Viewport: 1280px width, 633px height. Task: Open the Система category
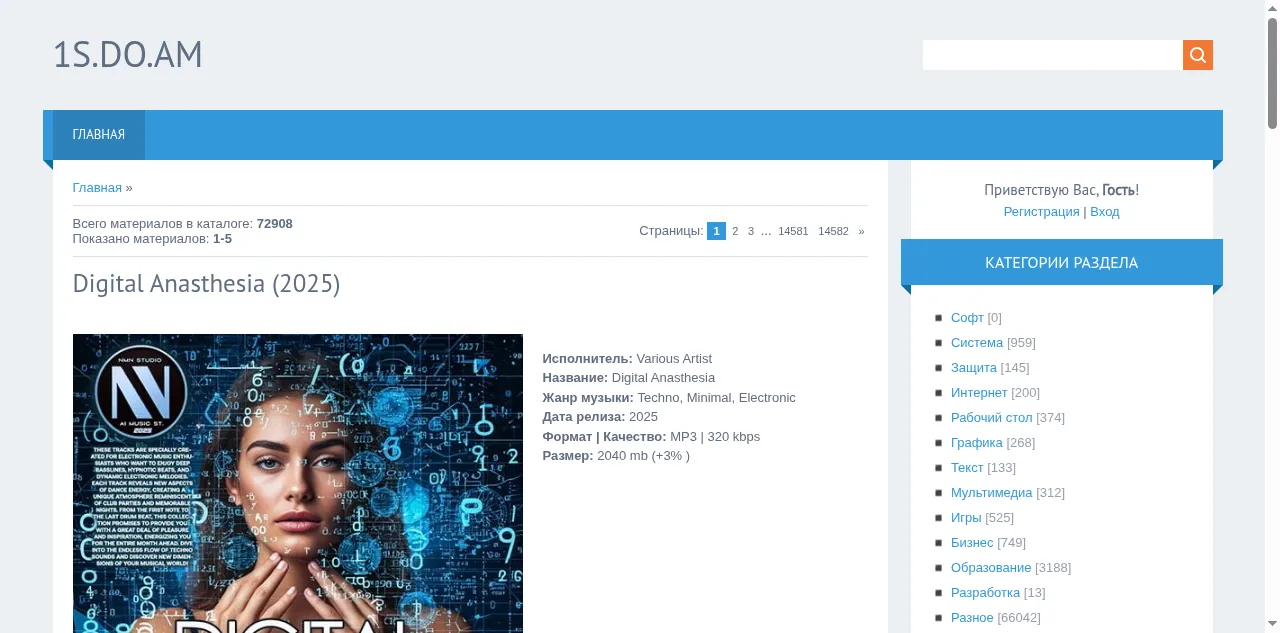(977, 342)
